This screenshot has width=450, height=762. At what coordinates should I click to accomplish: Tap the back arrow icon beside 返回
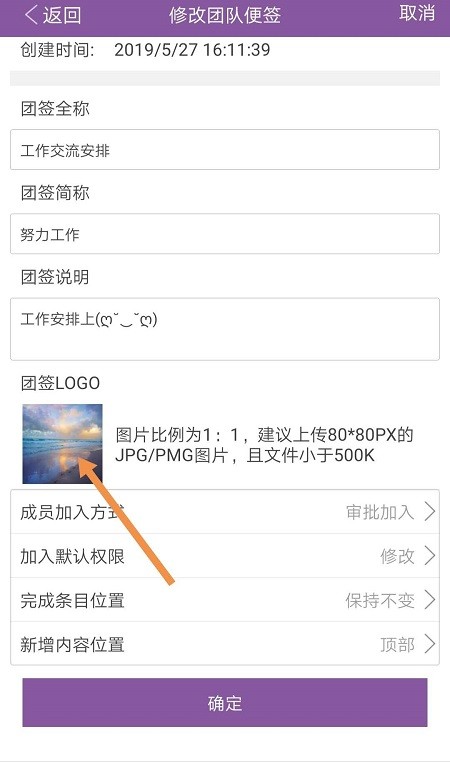pyautogui.click(x=31, y=15)
